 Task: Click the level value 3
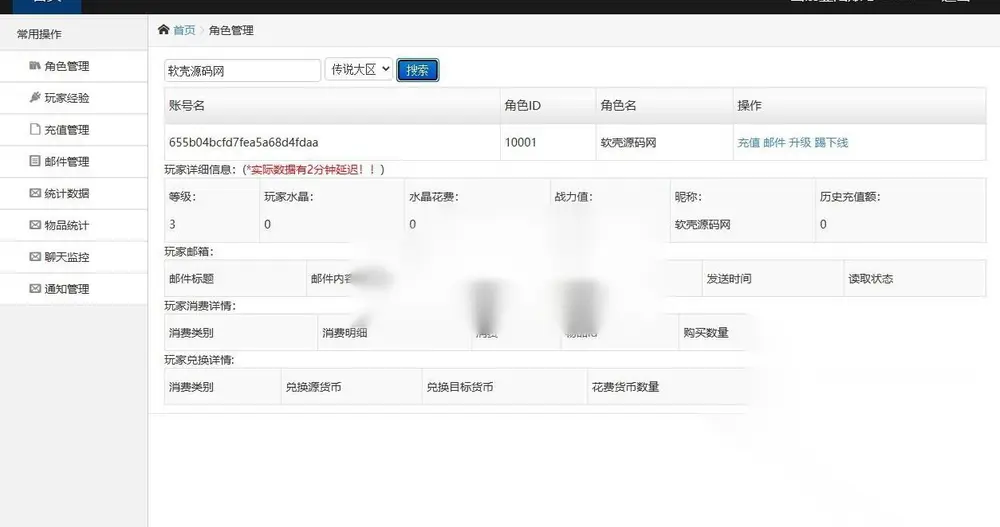coord(172,224)
